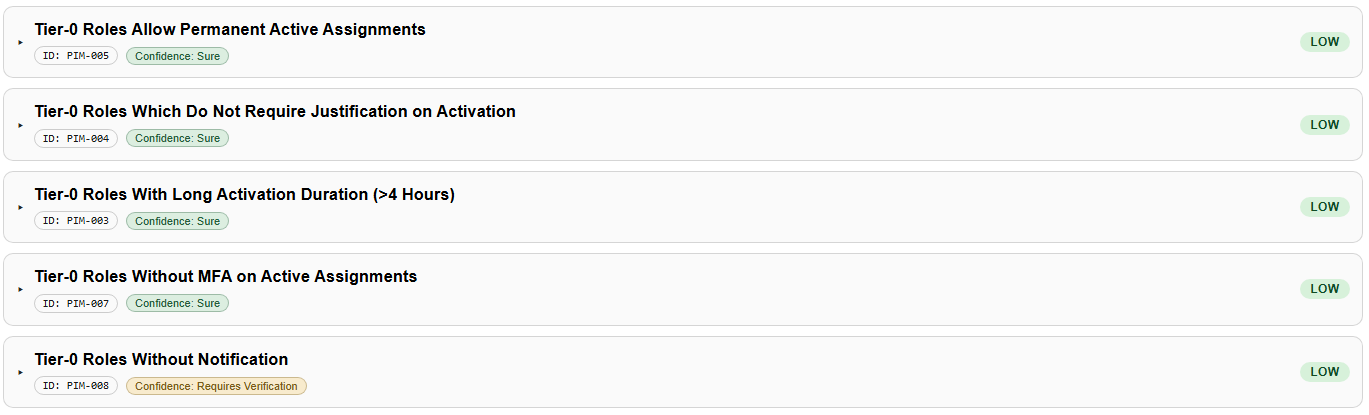The image size is (1369, 415).
Task: Click LOW severity badge on Without Notification row
Action: [x=1324, y=372]
